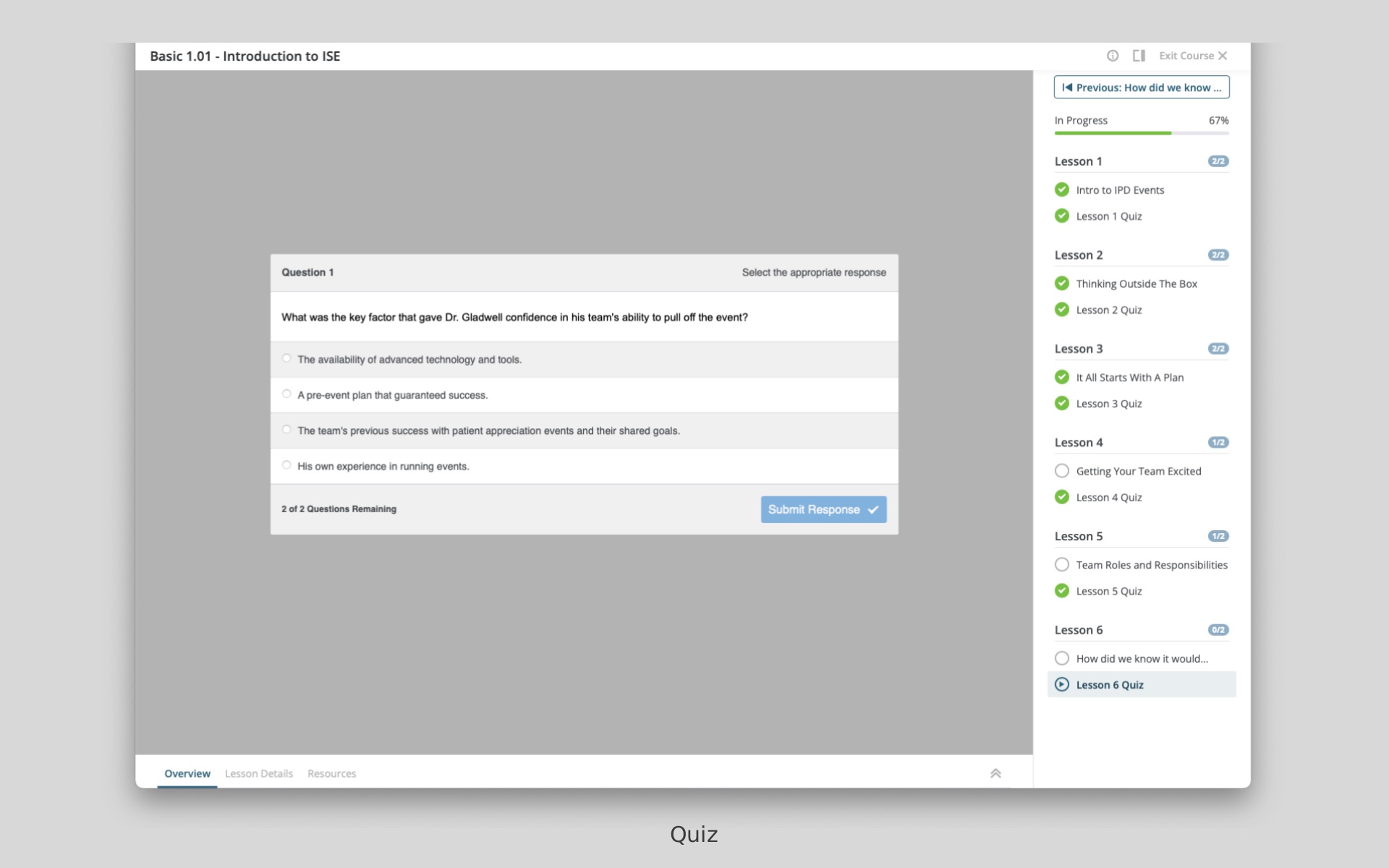The height and width of the screenshot is (868, 1389).
Task: Go to Previous: How did we know
Action: tap(1141, 88)
